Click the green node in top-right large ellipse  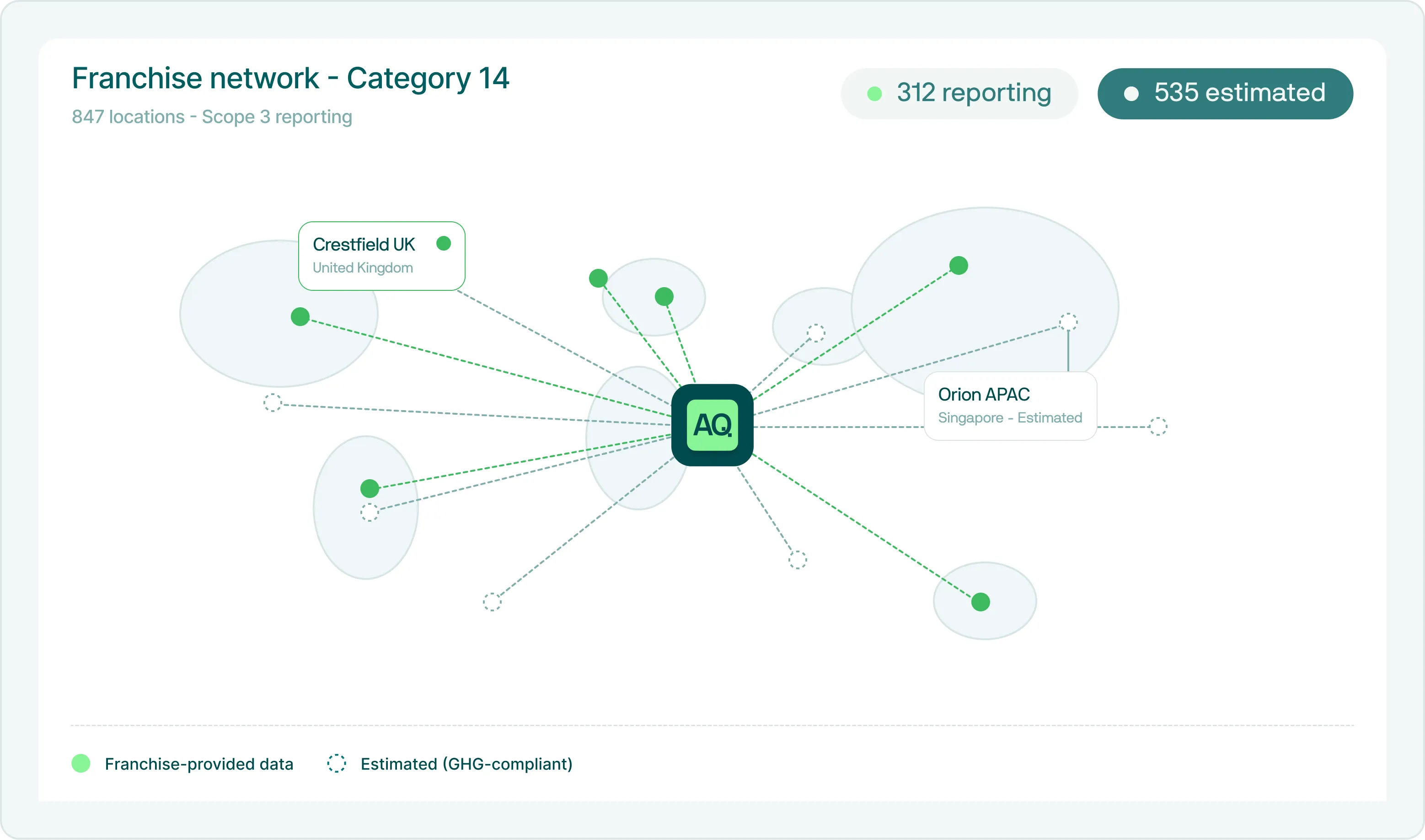pyautogui.click(x=958, y=265)
